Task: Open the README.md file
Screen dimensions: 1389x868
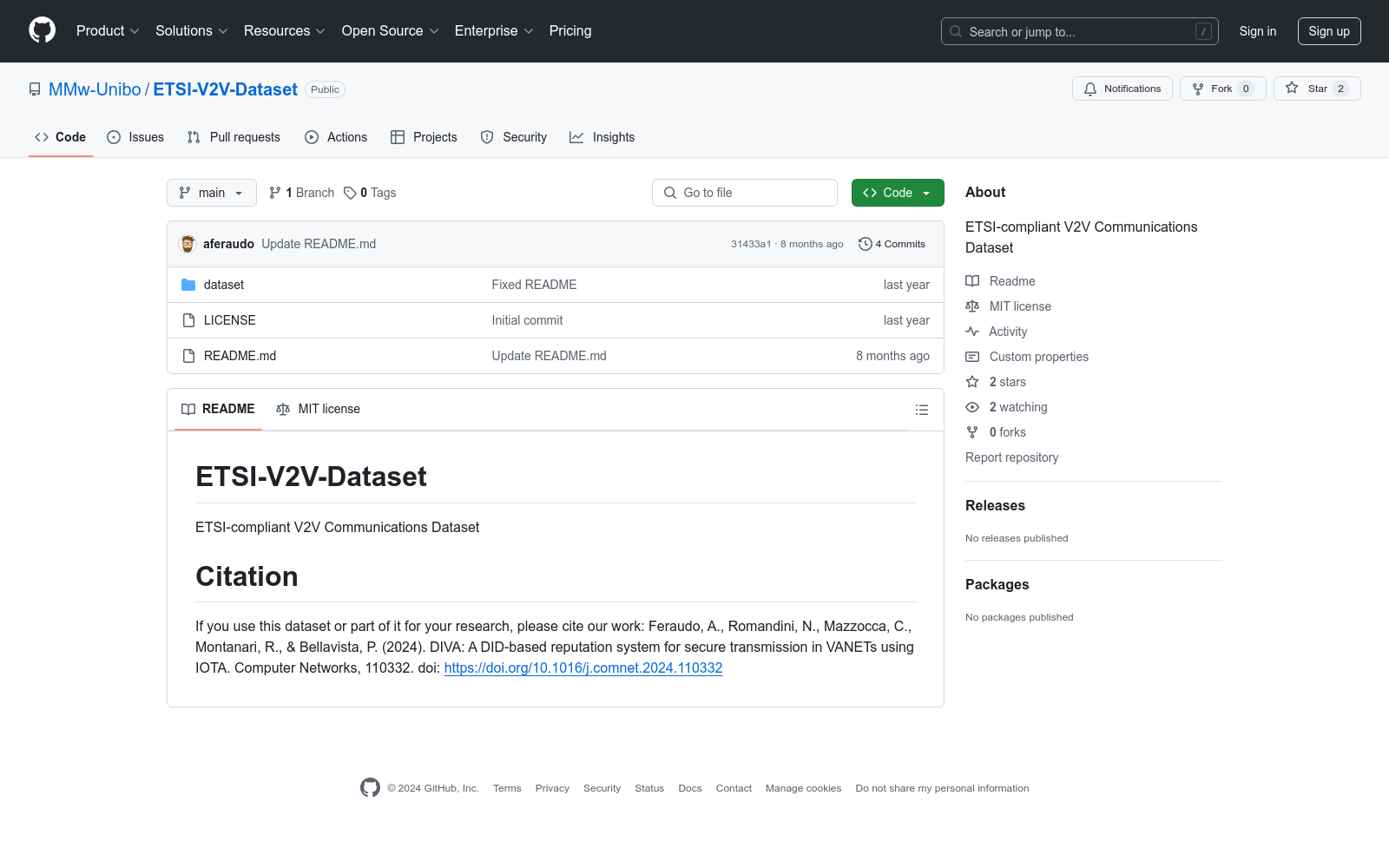Action: tap(240, 356)
